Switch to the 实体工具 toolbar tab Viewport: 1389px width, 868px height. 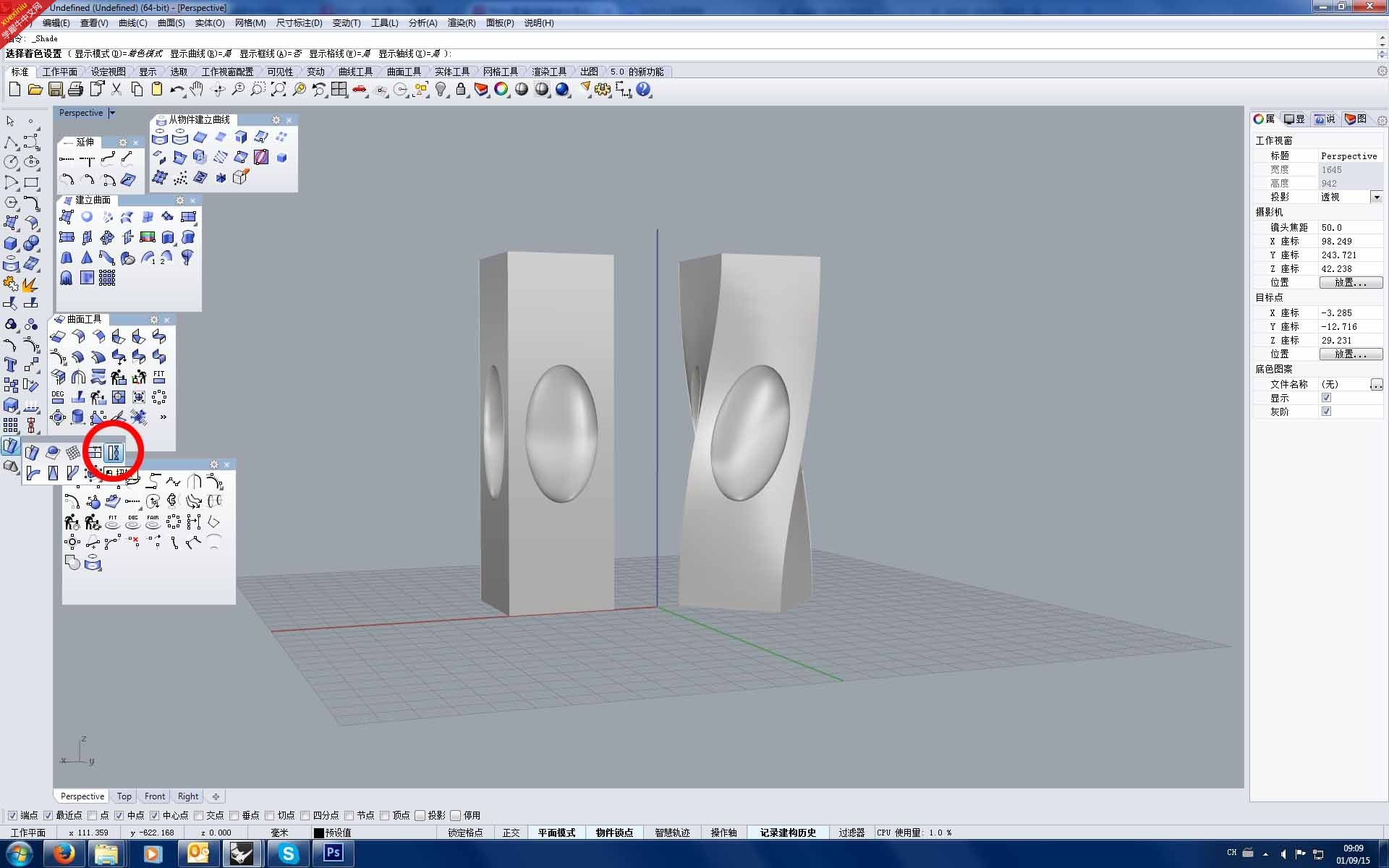pyautogui.click(x=452, y=72)
